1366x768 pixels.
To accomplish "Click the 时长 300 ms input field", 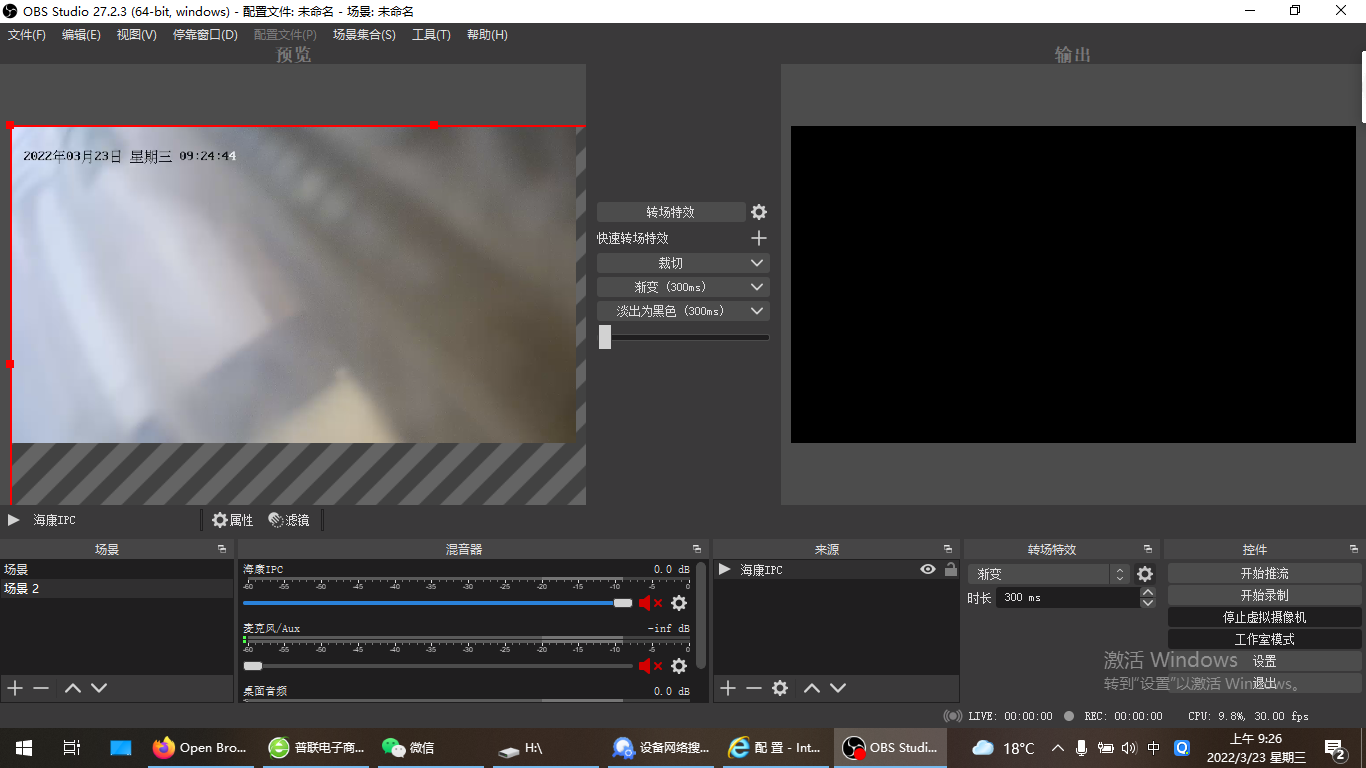I will [1068, 597].
